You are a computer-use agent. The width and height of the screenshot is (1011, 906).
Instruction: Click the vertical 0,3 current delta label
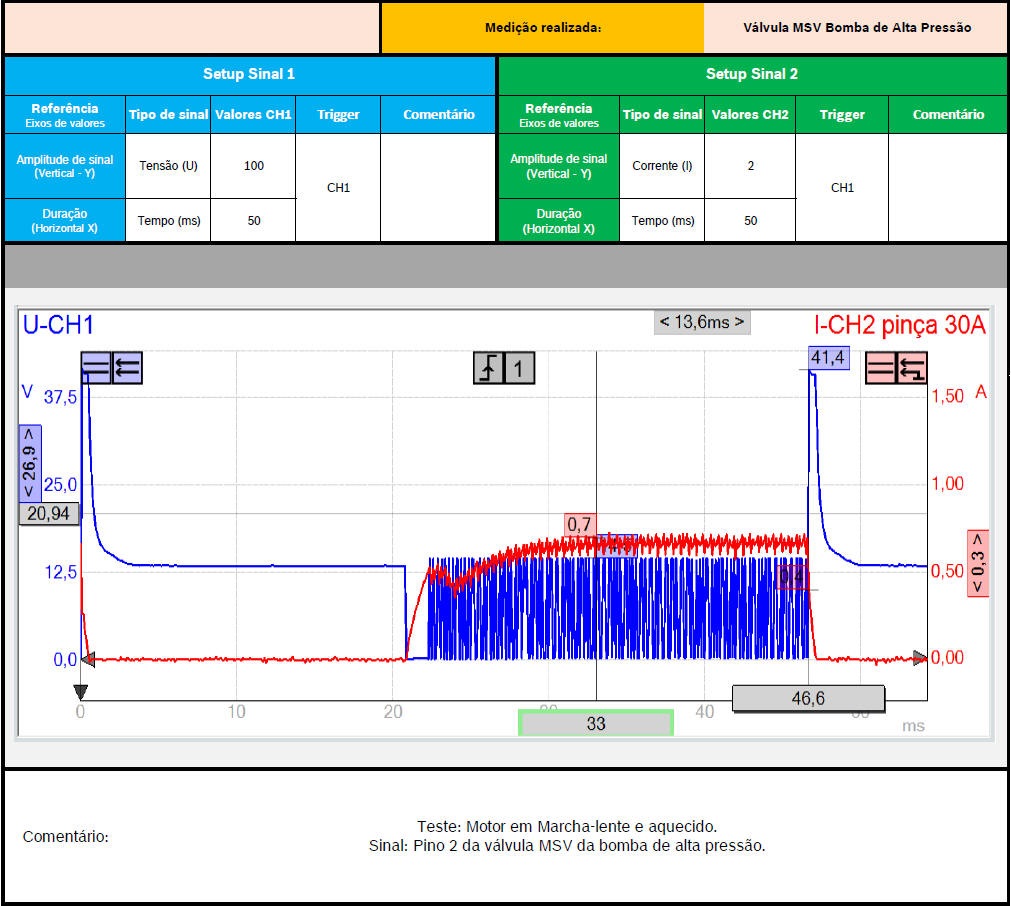(x=977, y=563)
